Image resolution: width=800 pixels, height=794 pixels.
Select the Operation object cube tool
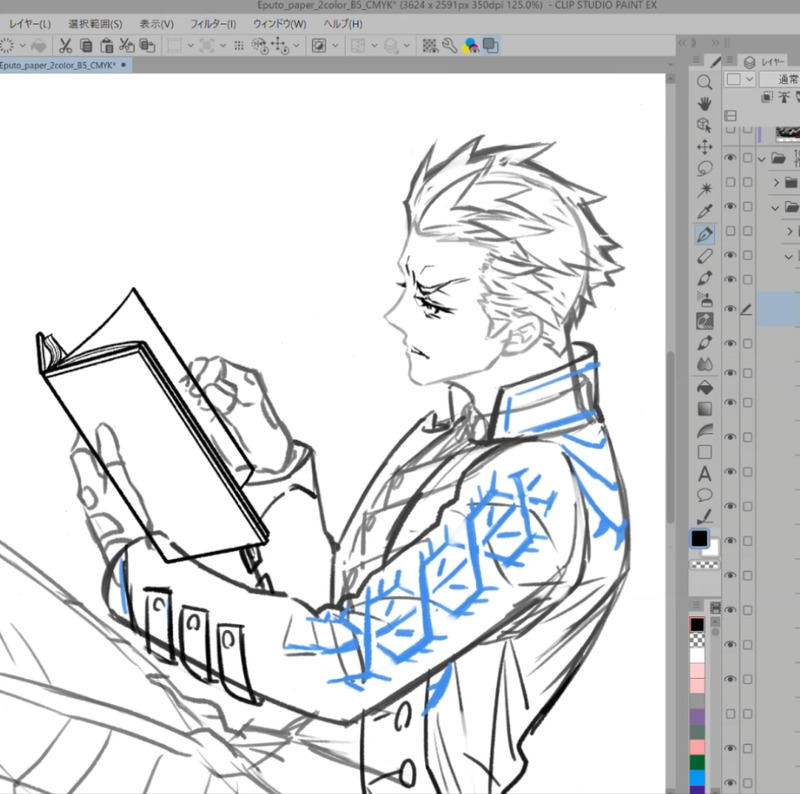[x=705, y=125]
